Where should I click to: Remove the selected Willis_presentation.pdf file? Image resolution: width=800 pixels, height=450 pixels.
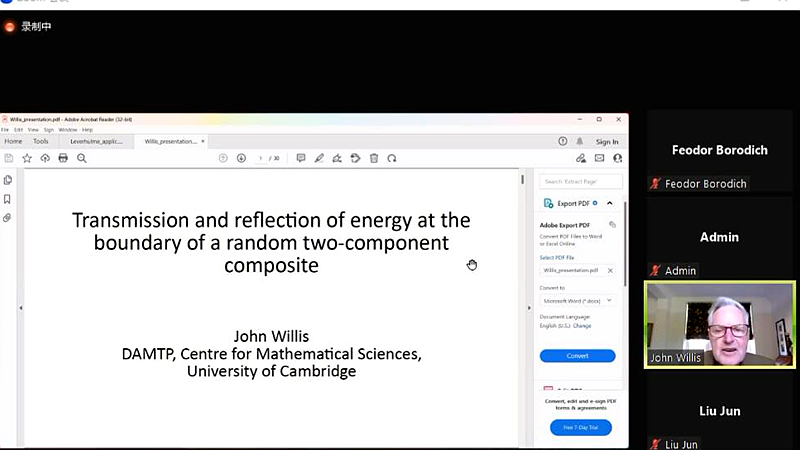coord(610,270)
